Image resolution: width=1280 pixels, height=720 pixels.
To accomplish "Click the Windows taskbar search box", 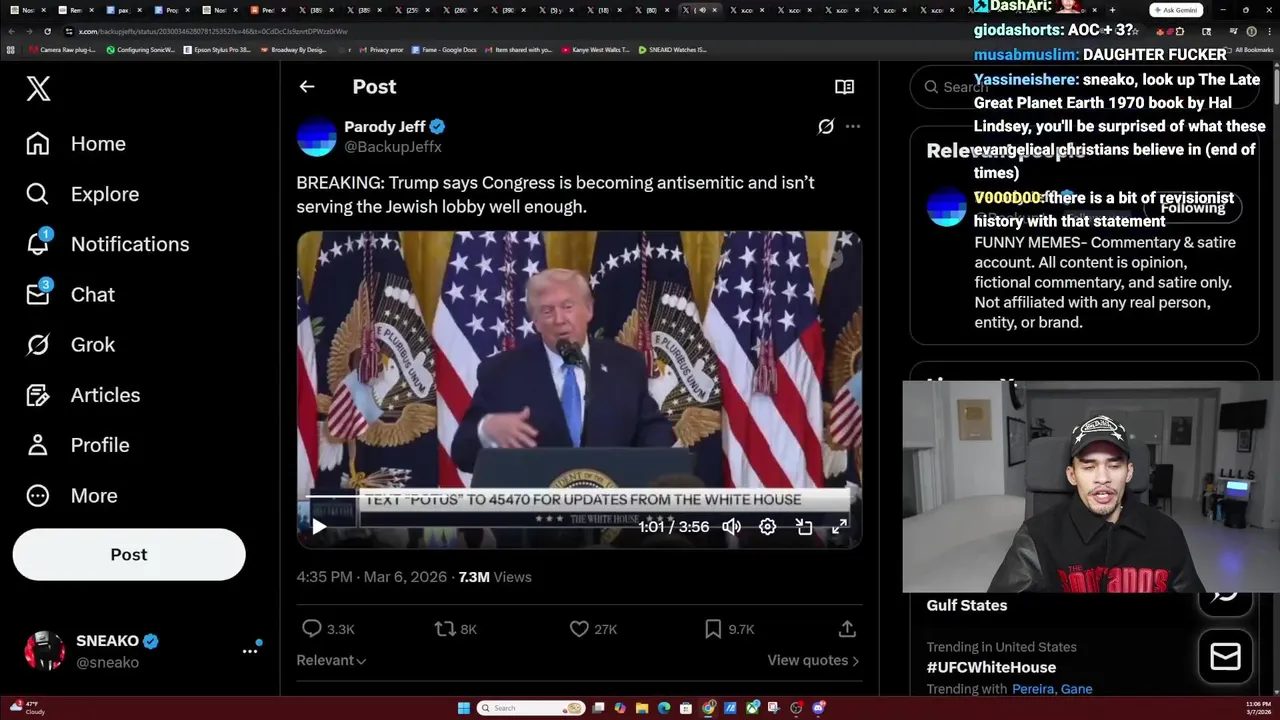I will pos(531,708).
